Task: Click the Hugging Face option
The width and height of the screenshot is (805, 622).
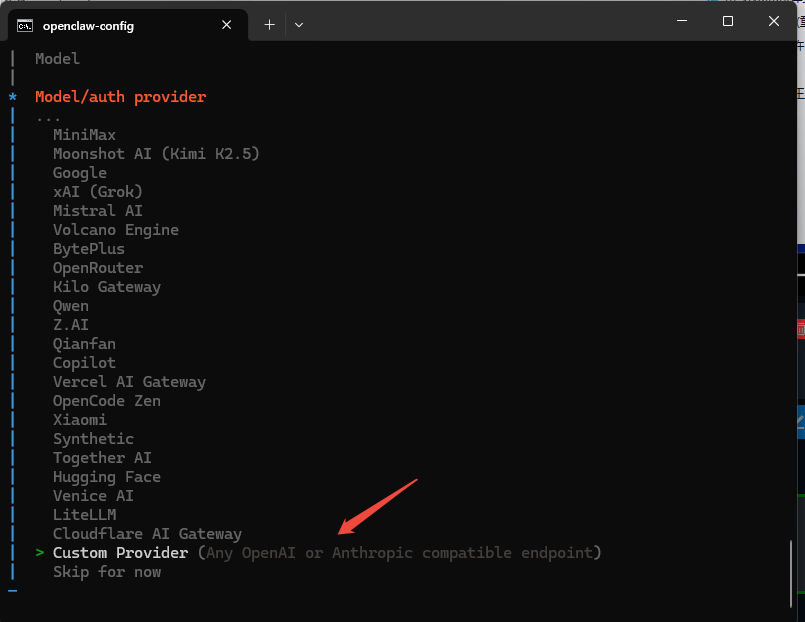Action: 107,477
